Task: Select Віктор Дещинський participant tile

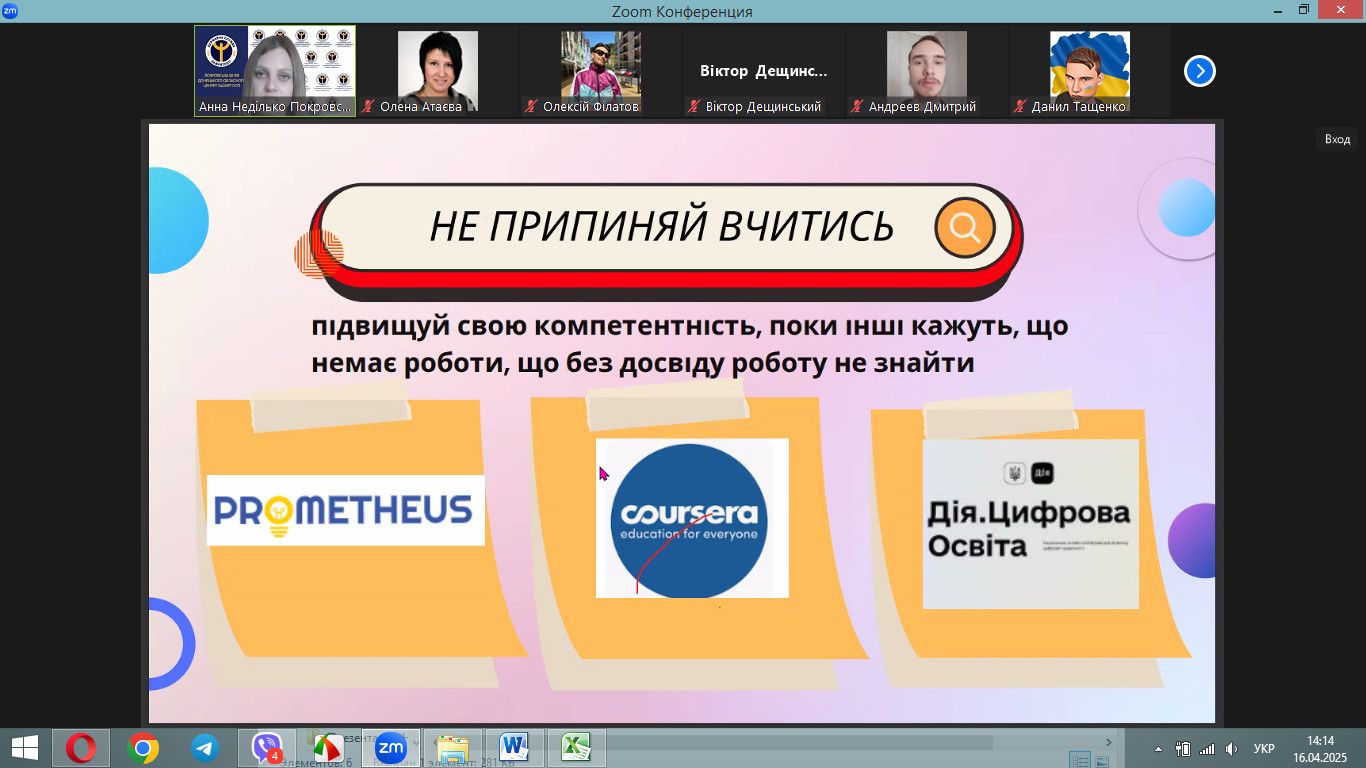Action: tap(764, 71)
